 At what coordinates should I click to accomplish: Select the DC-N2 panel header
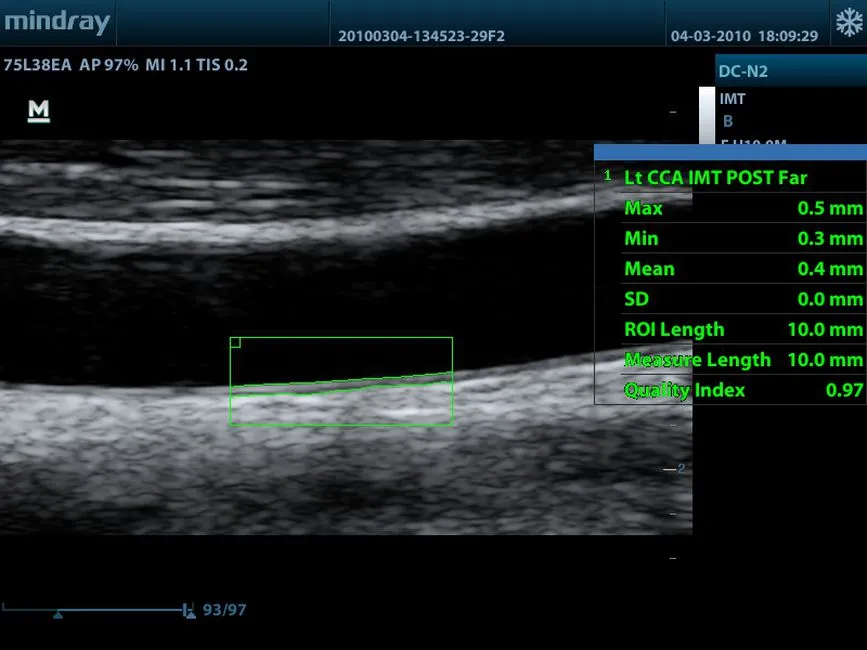(x=790, y=71)
